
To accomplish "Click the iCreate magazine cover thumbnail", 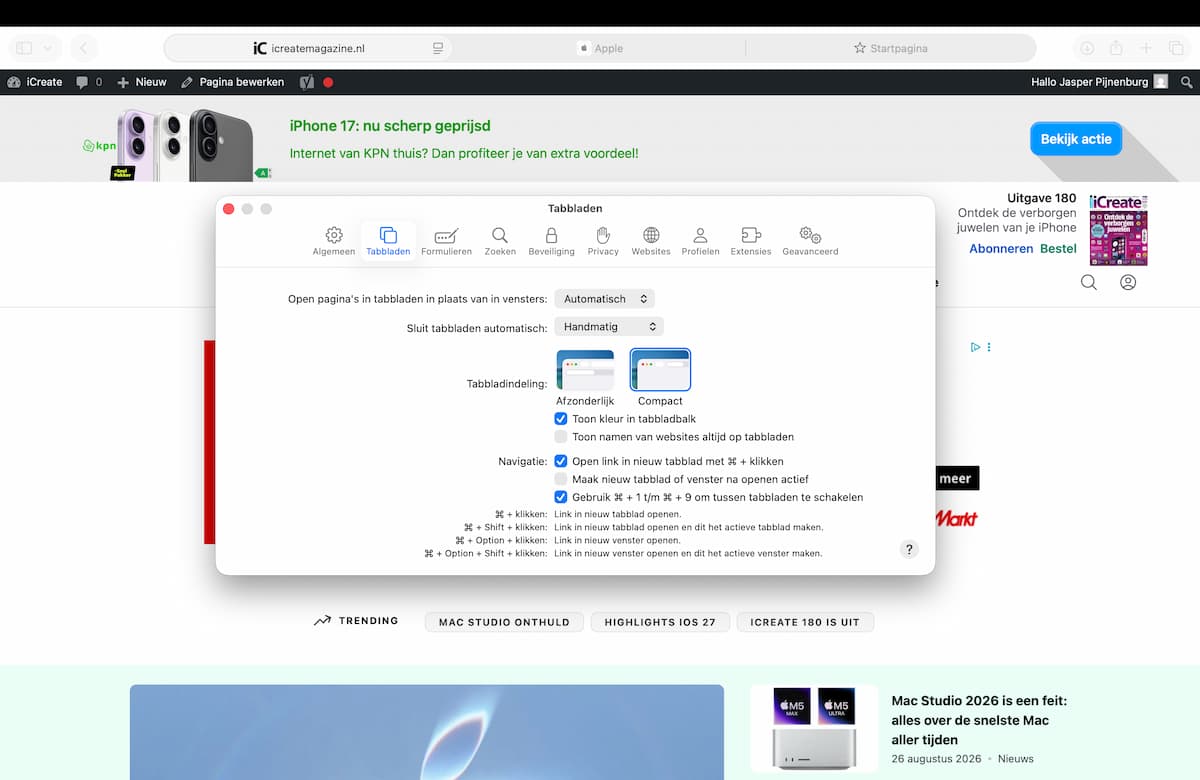I will pyautogui.click(x=1119, y=231).
